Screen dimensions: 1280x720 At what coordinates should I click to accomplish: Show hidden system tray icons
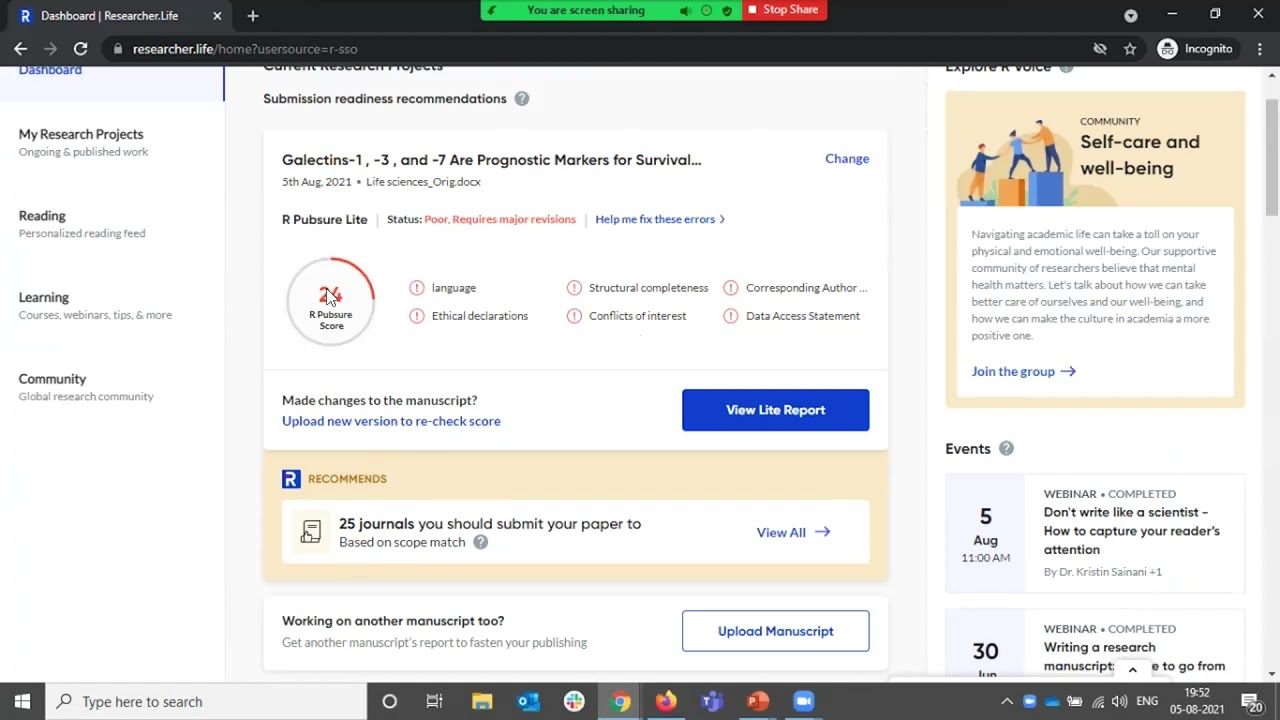tap(1007, 702)
